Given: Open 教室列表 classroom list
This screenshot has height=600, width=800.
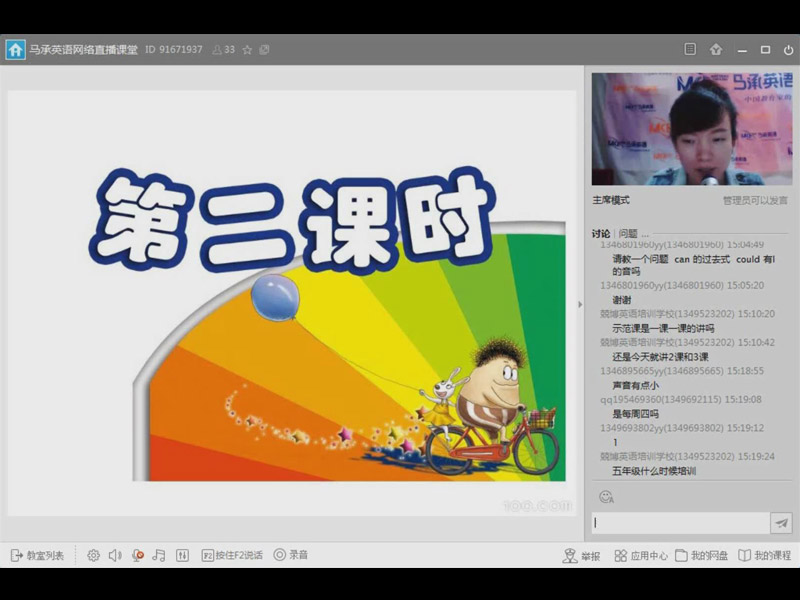Looking at the screenshot, I should click(37, 555).
